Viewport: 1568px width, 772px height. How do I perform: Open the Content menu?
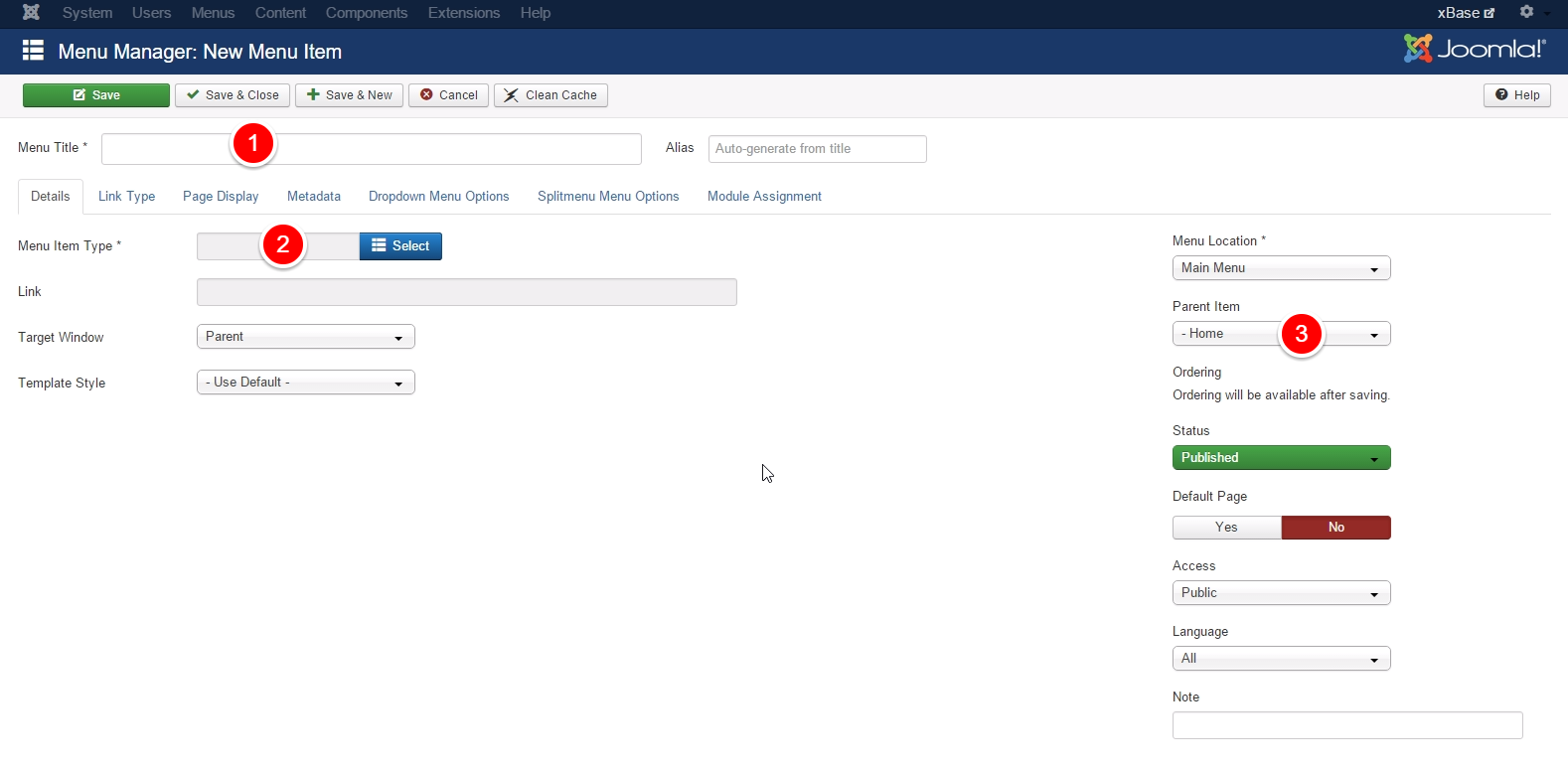(x=280, y=13)
